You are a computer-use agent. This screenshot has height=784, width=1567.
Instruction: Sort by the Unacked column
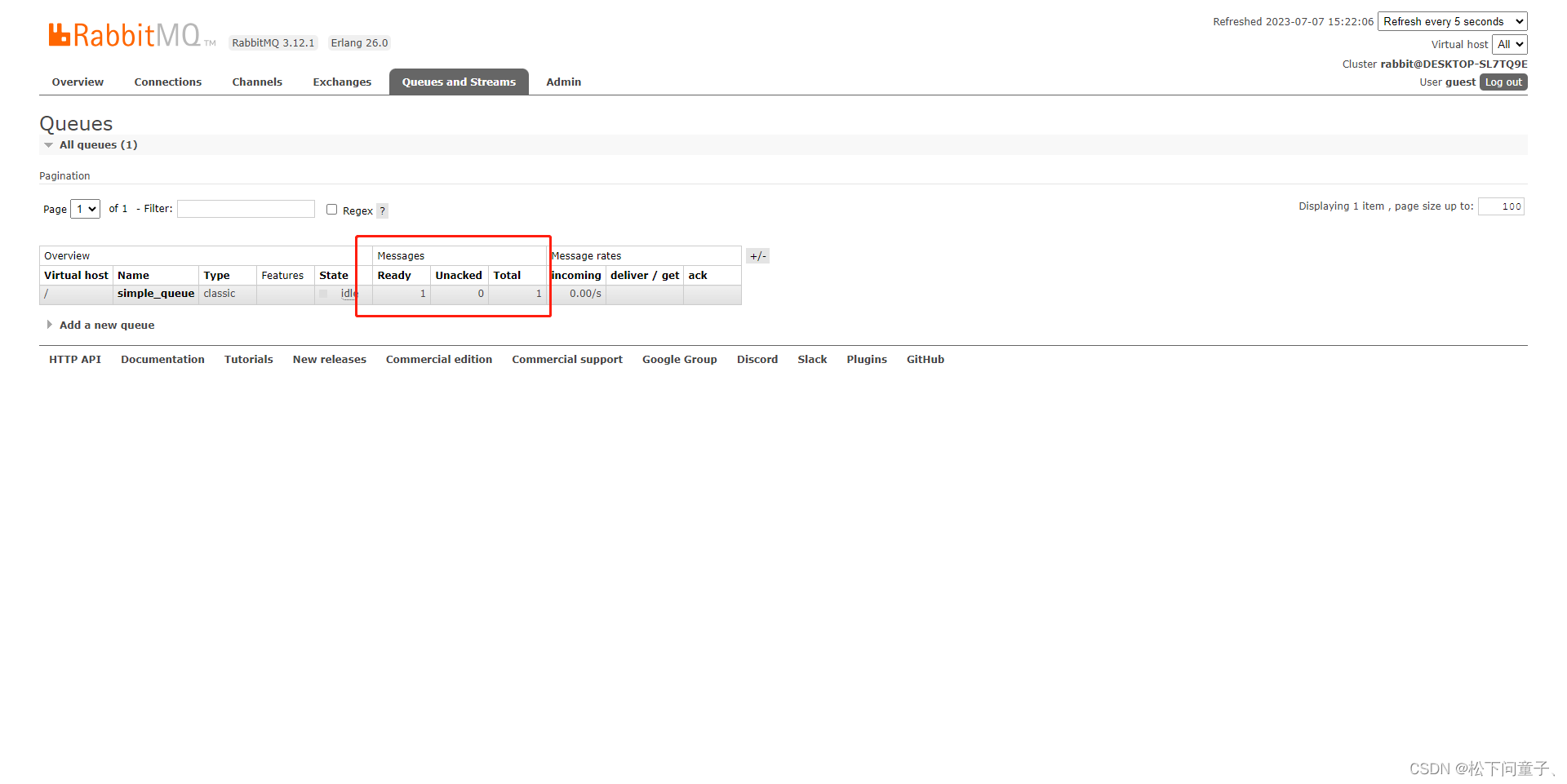459,276
